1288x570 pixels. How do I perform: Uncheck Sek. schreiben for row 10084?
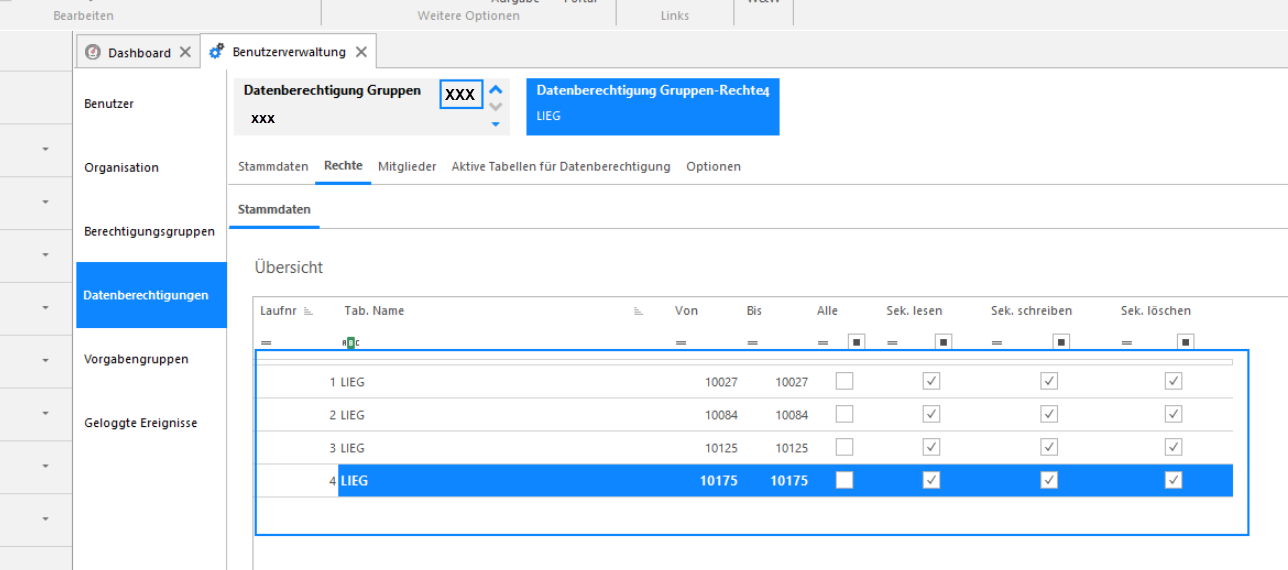coord(1049,414)
